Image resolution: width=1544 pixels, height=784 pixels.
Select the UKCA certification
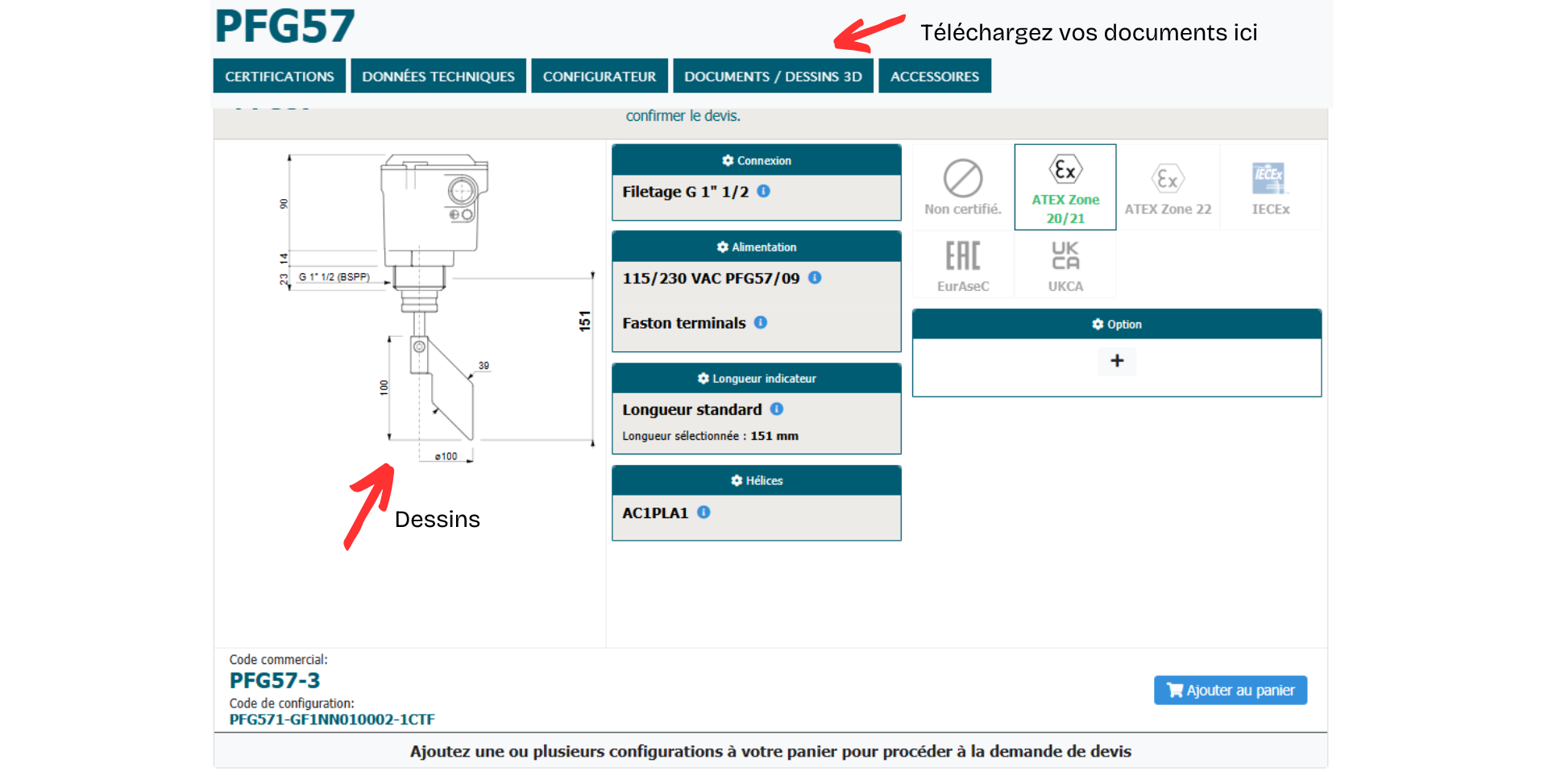1065,265
